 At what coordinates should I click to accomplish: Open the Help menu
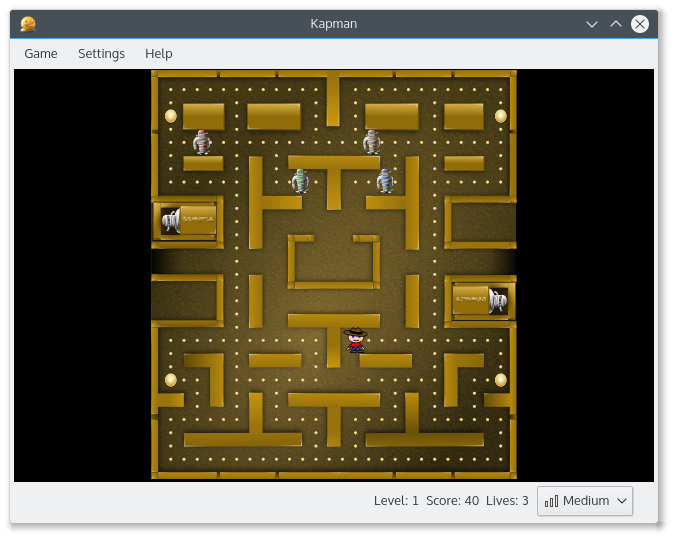pos(158,54)
